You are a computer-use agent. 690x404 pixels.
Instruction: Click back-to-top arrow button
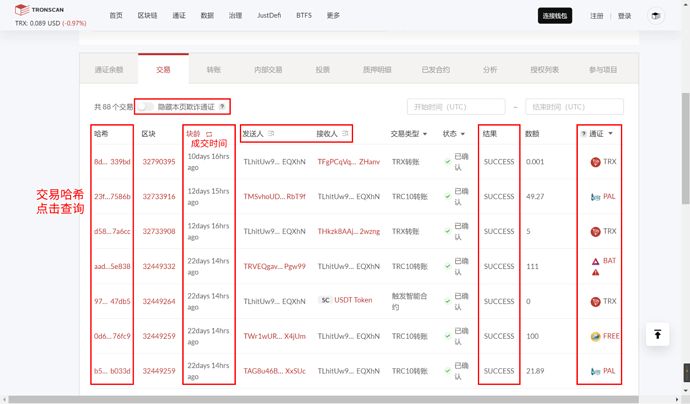657,334
